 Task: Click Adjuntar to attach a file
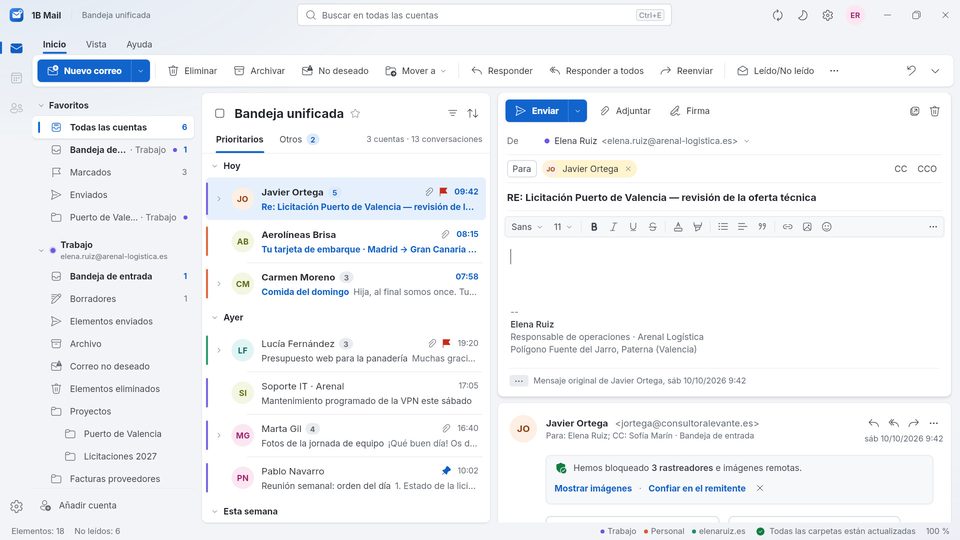[625, 111]
